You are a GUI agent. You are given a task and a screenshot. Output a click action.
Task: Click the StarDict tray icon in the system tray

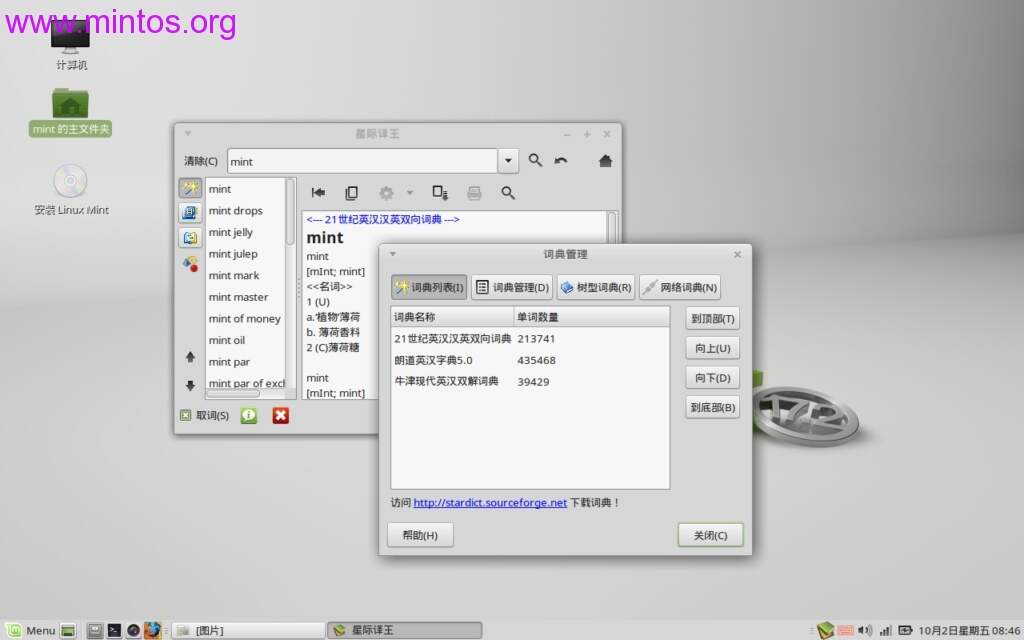point(825,630)
